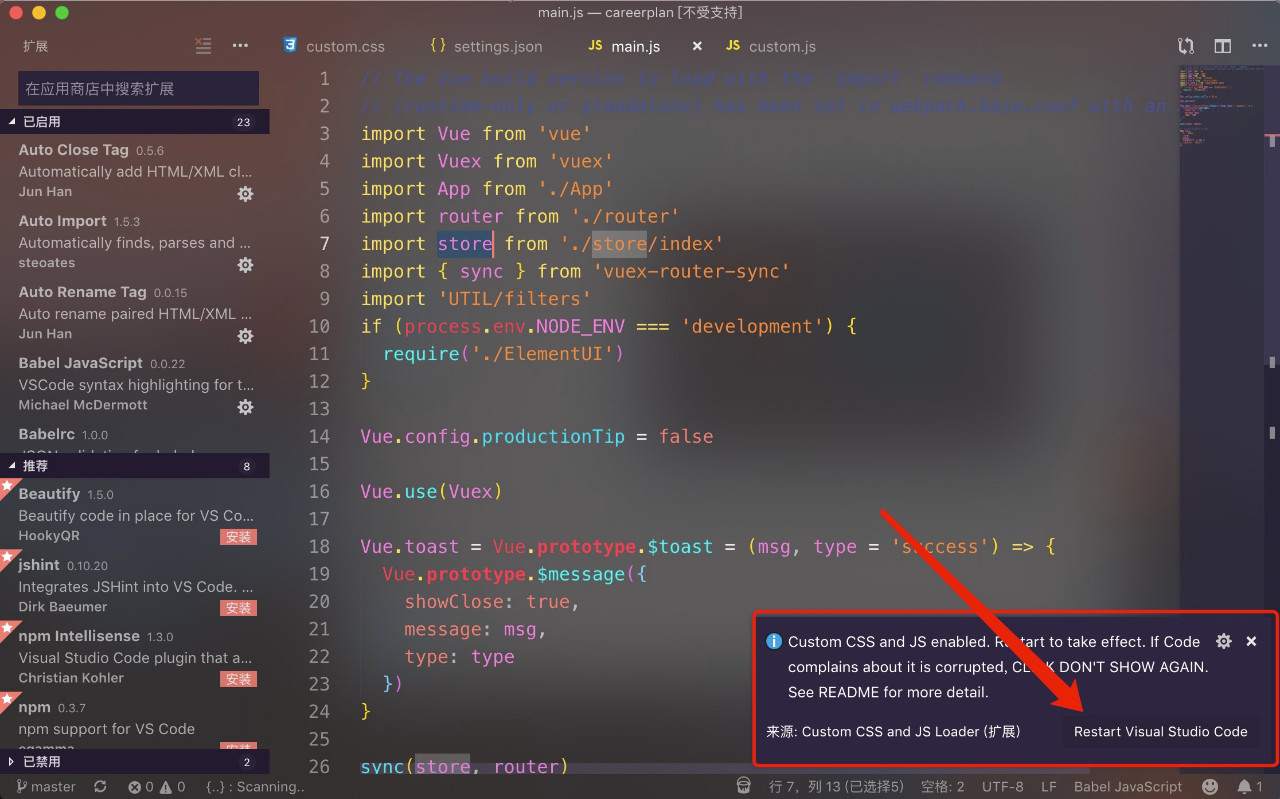Synchronize changes via the sync icon
The image size is (1280, 799).
100,787
